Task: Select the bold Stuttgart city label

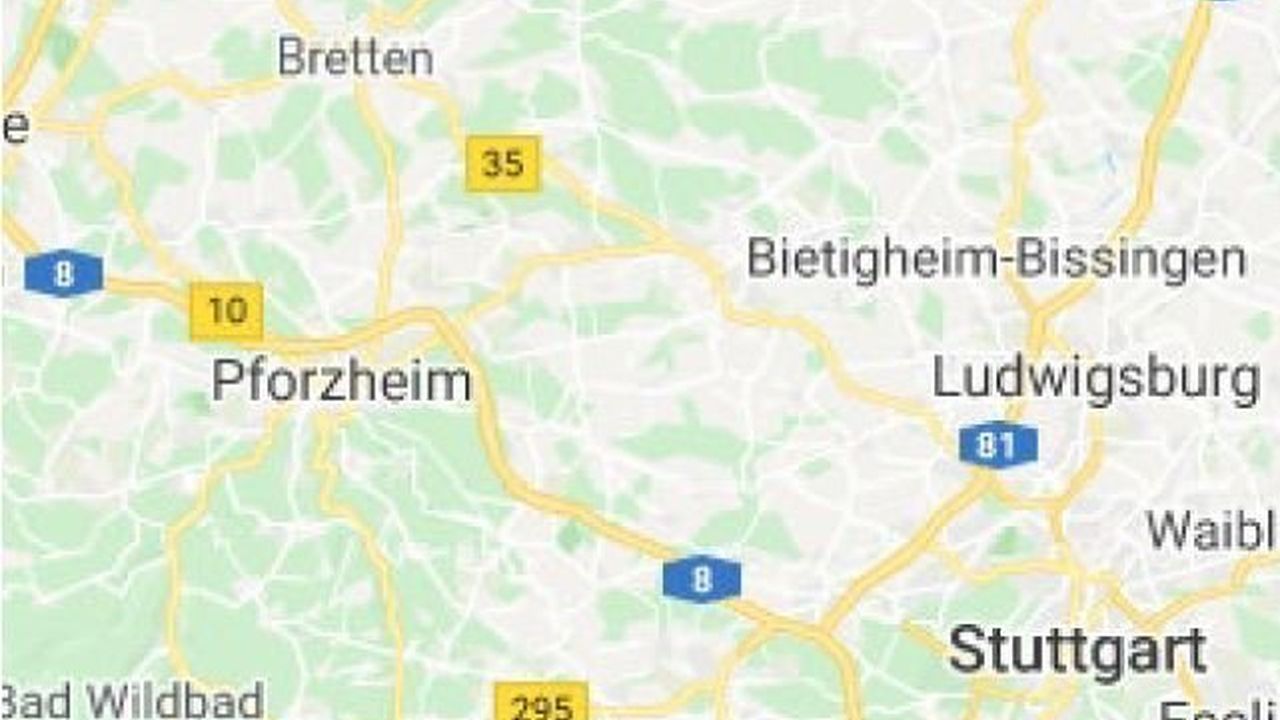Action: [1078, 651]
